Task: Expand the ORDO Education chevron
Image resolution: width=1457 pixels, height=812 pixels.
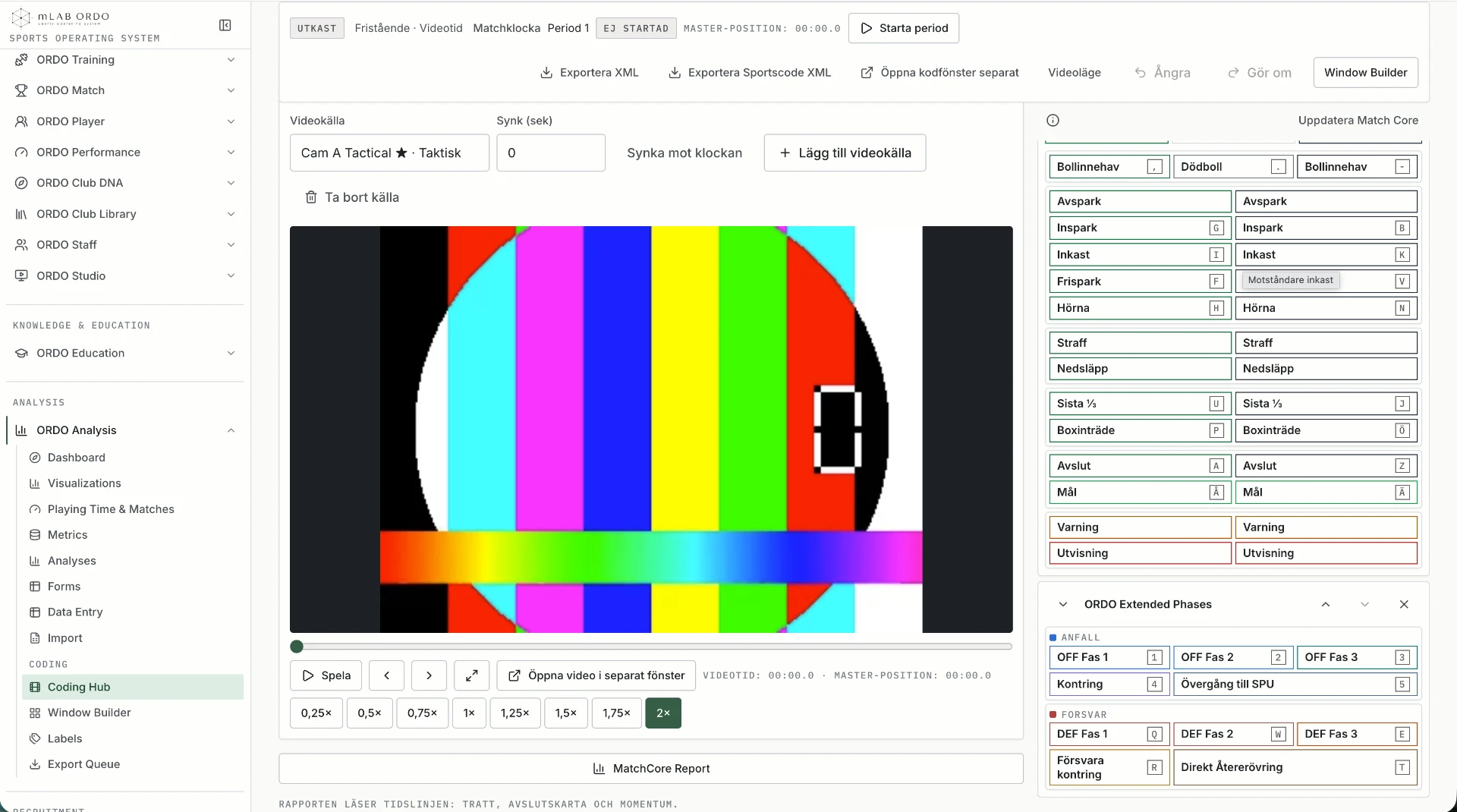Action: (231, 353)
